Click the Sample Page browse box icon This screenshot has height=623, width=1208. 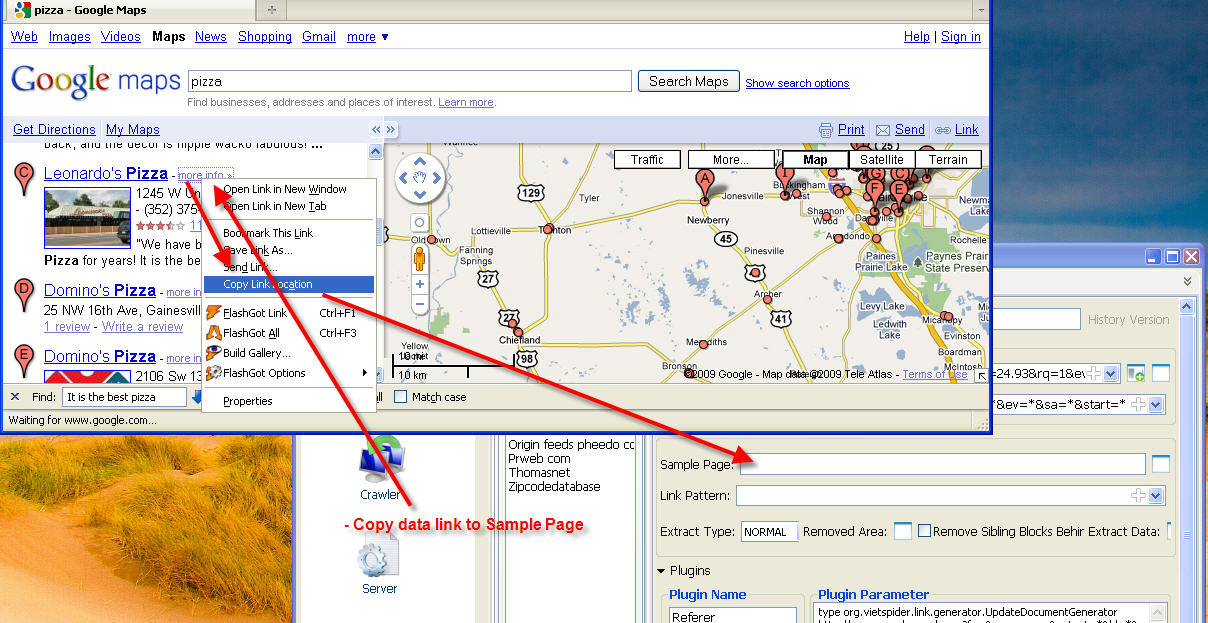pyautogui.click(x=1161, y=464)
